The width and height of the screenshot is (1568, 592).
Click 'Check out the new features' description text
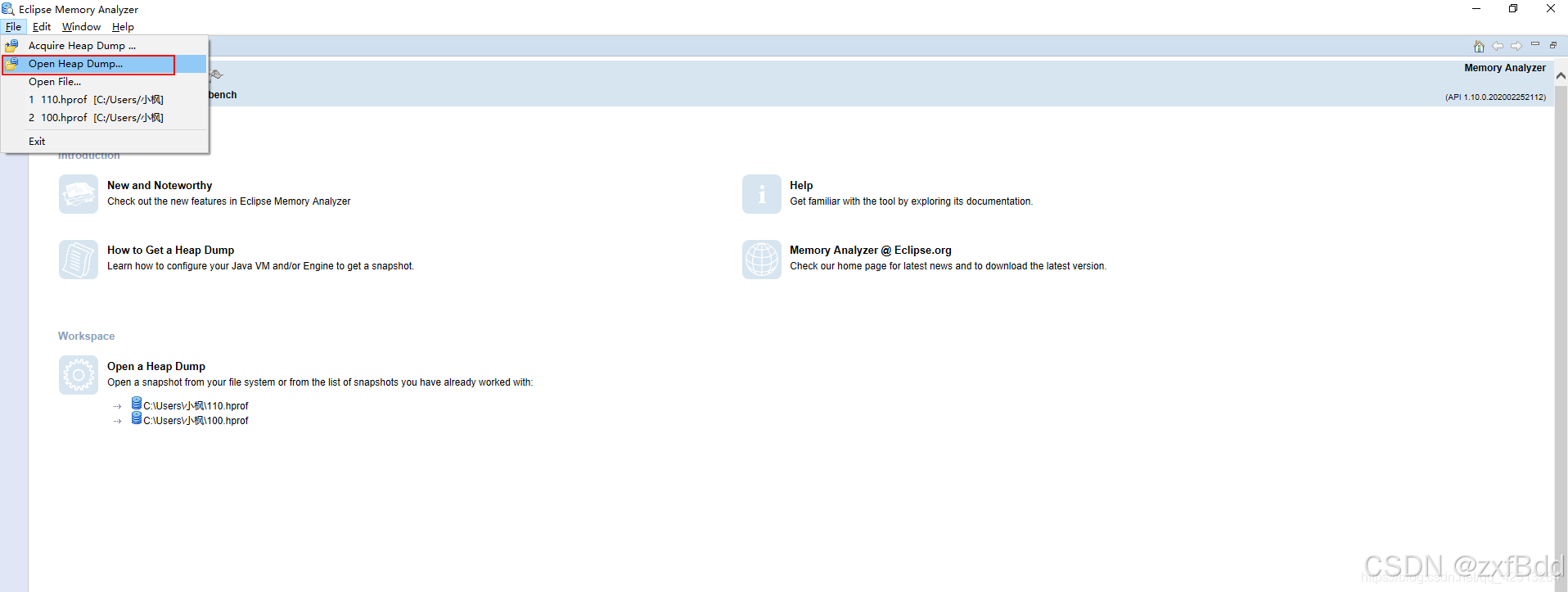point(229,201)
